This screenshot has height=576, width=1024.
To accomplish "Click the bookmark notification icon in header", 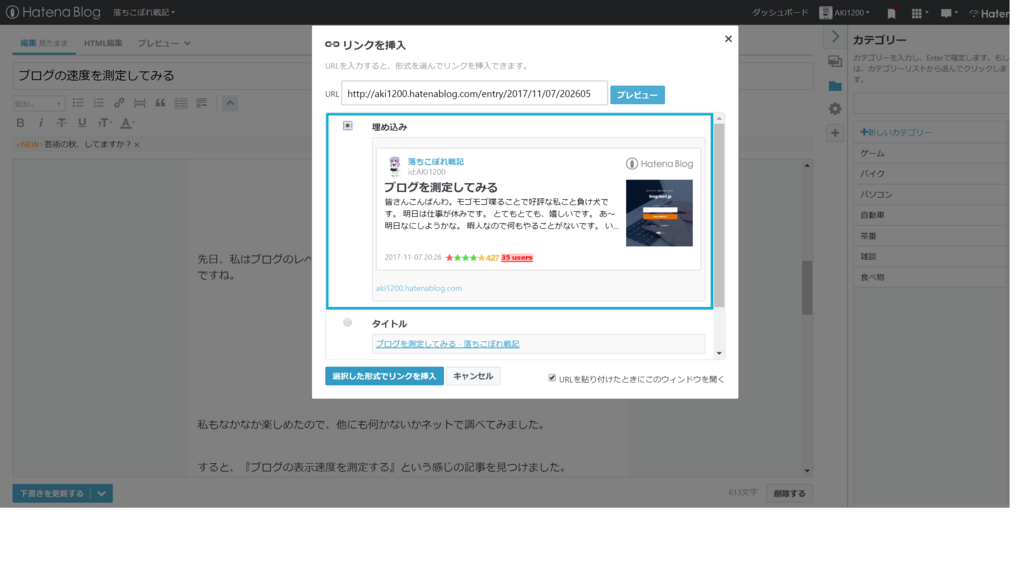I will (x=891, y=13).
